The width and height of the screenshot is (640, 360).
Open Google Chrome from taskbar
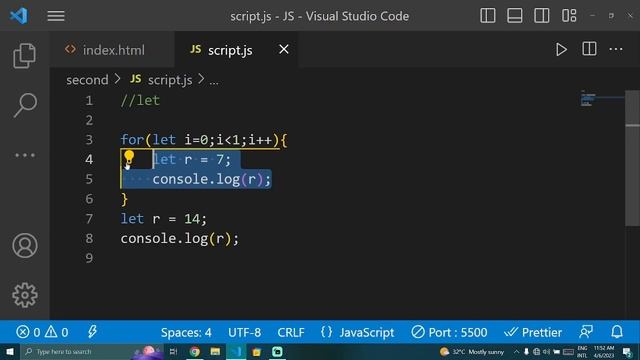pos(195,351)
